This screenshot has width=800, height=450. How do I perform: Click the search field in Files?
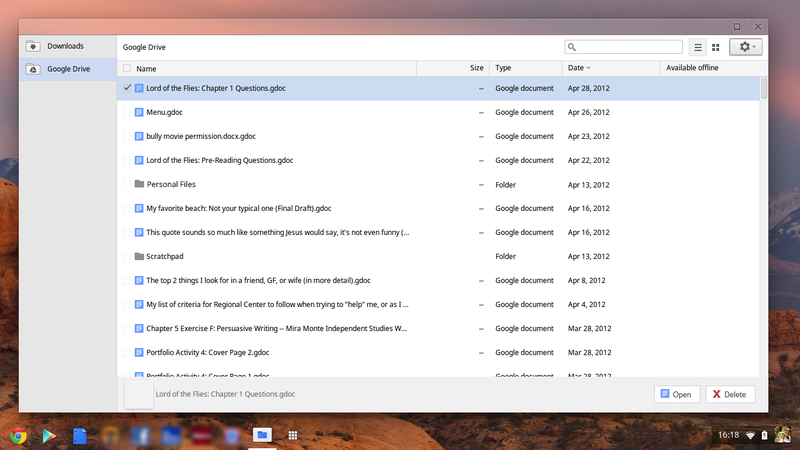pyautogui.click(x=623, y=47)
